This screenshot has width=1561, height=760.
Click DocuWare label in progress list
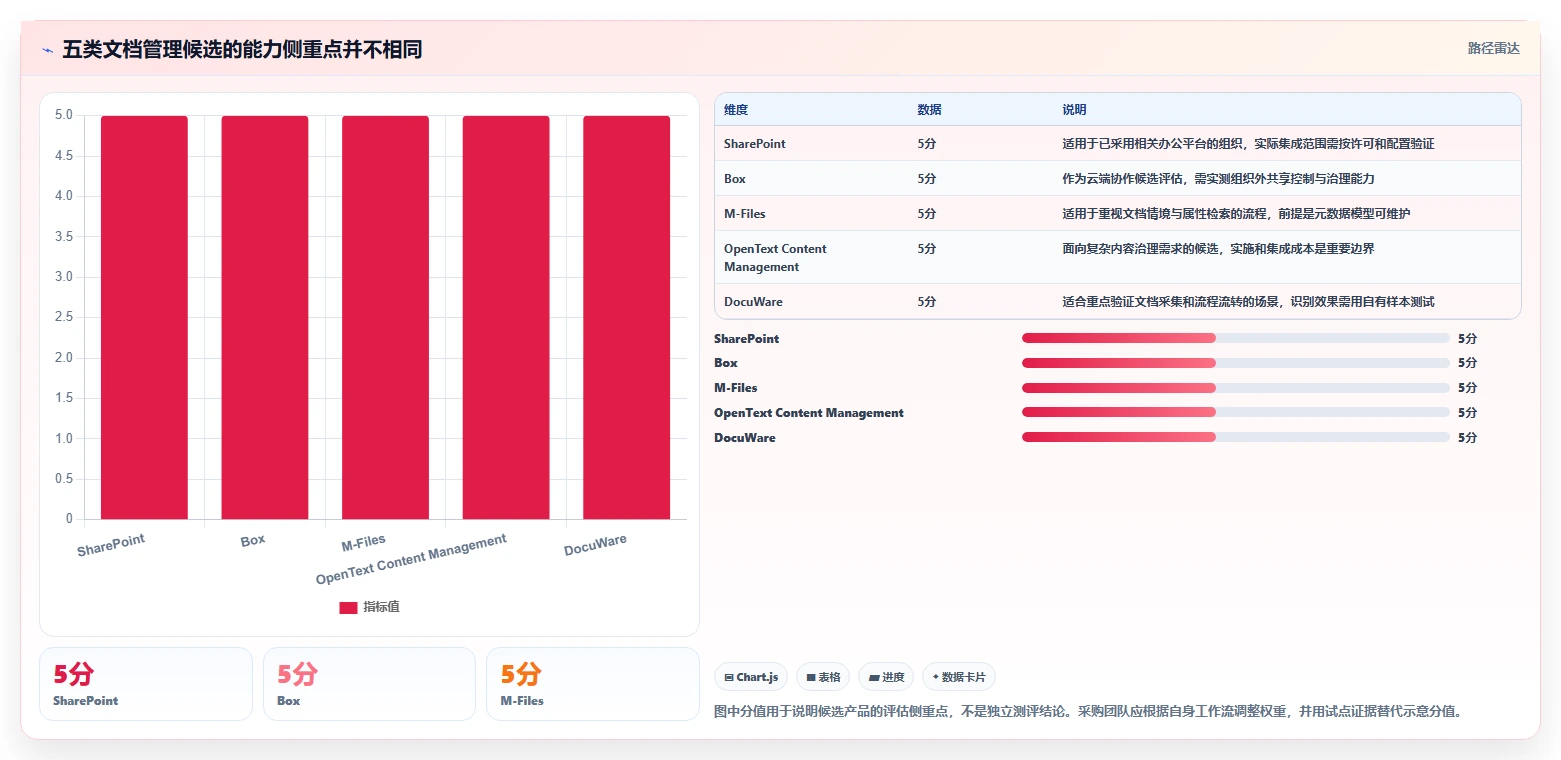[744, 438]
